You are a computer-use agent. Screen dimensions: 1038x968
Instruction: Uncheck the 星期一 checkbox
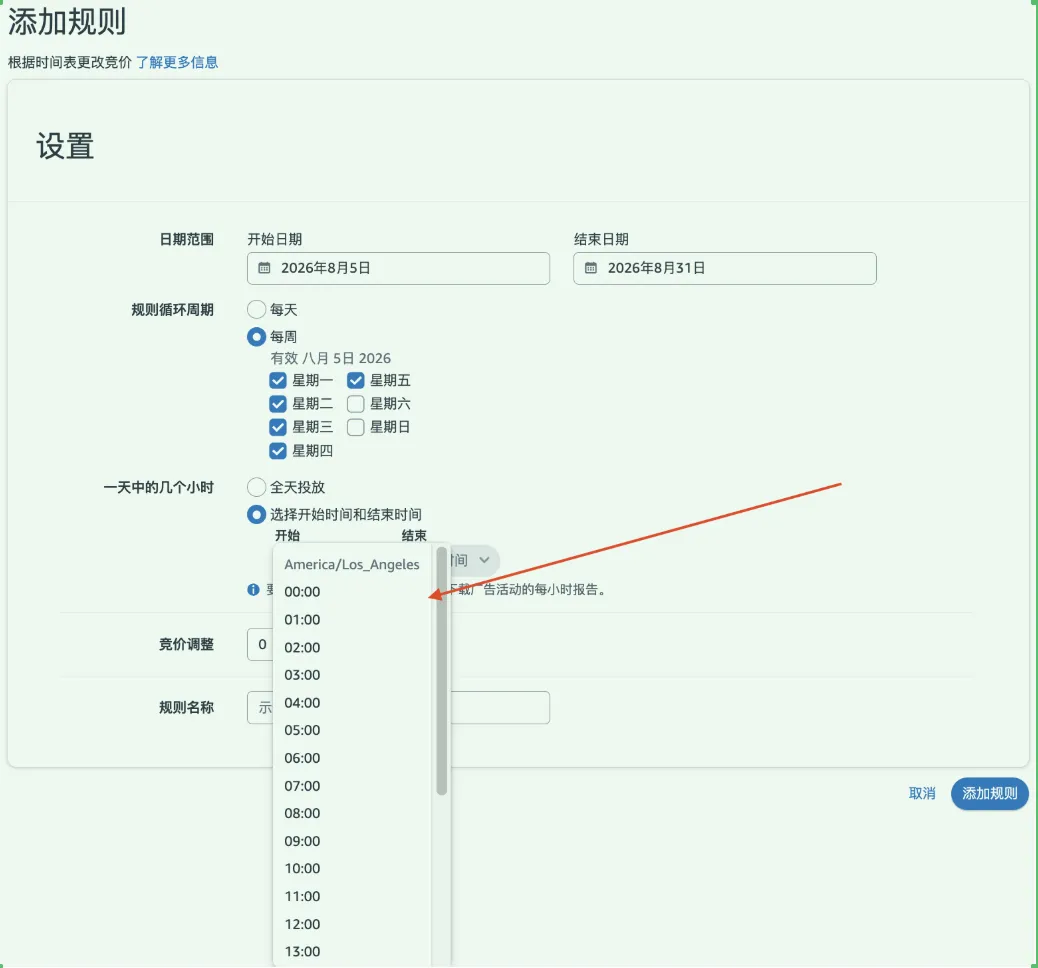point(278,381)
